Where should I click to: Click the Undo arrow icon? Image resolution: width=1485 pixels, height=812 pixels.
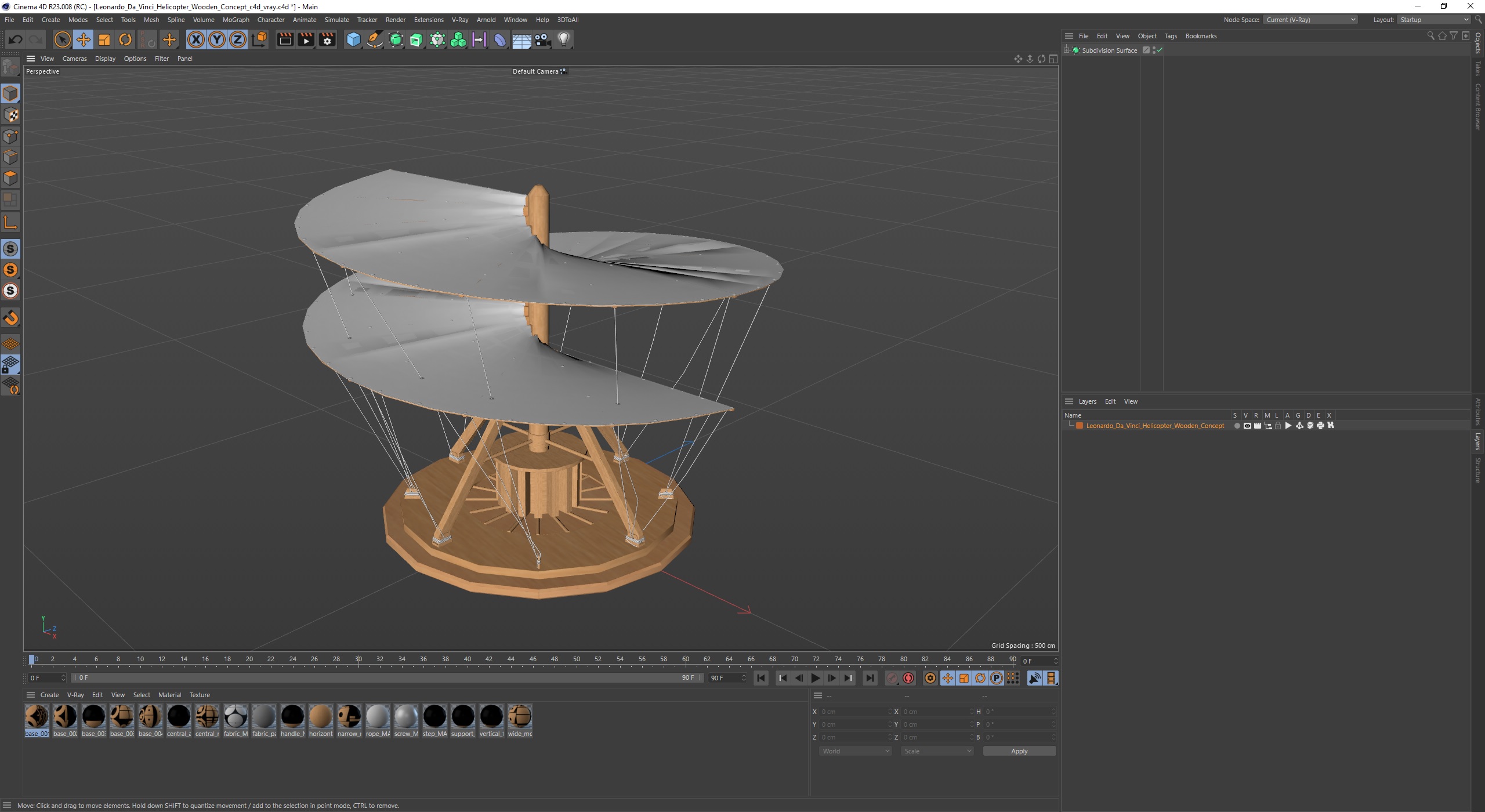click(x=16, y=39)
